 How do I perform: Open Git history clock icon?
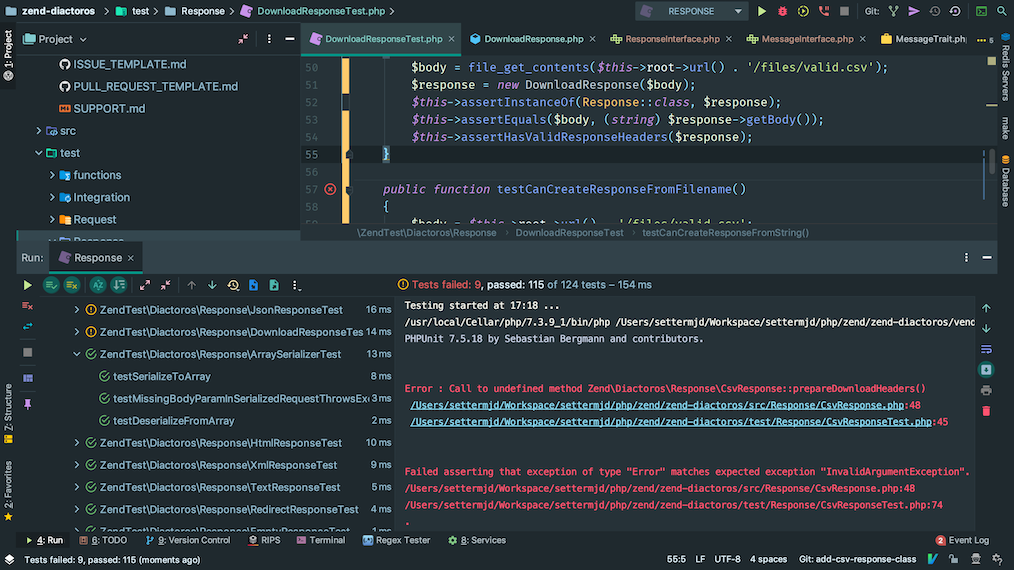(934, 11)
